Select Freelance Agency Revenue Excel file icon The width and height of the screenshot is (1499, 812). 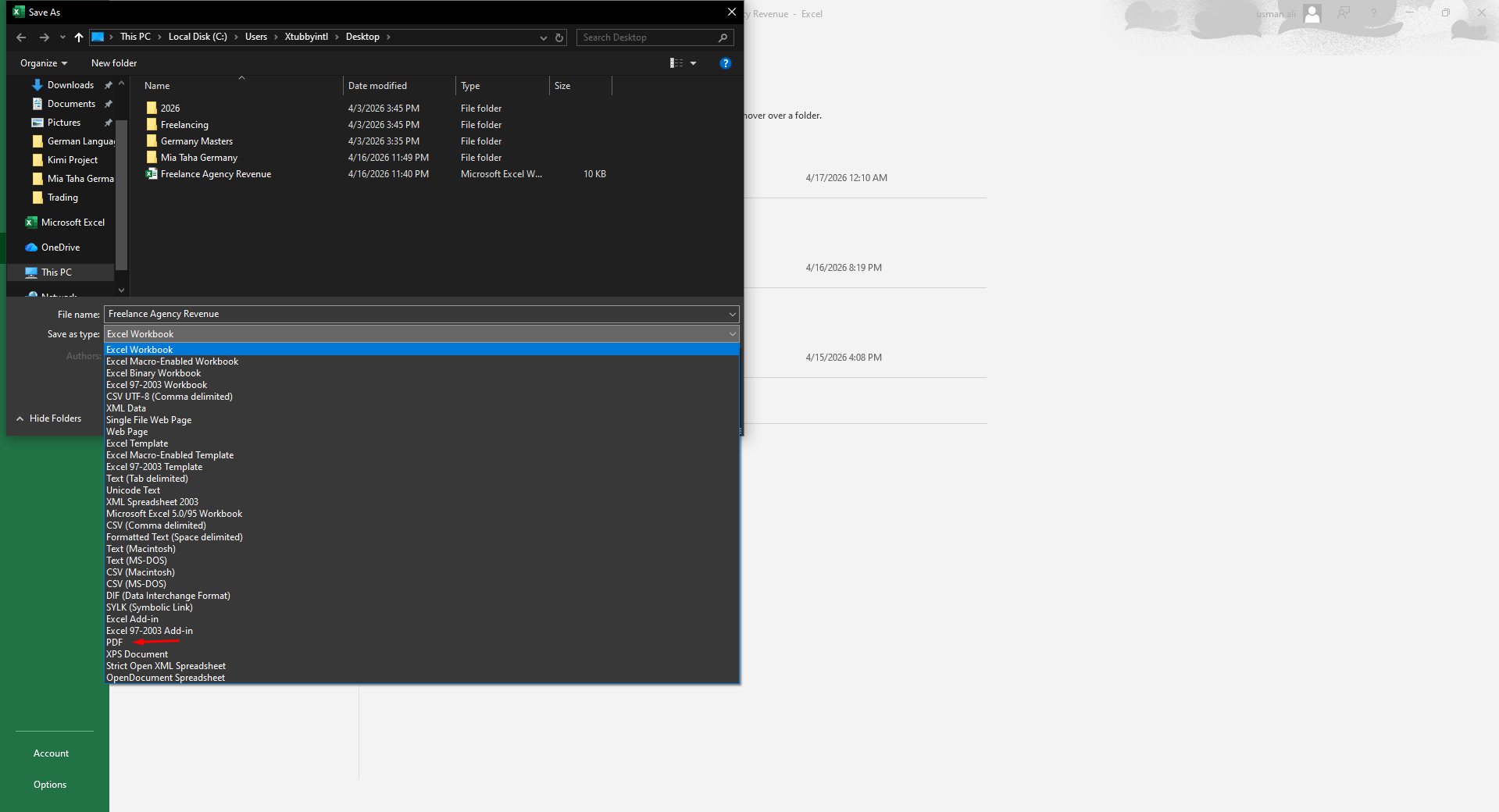(152, 174)
